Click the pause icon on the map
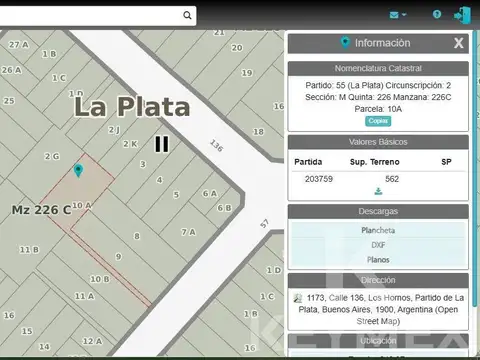Screen dimensions: 480x360 point(162,144)
